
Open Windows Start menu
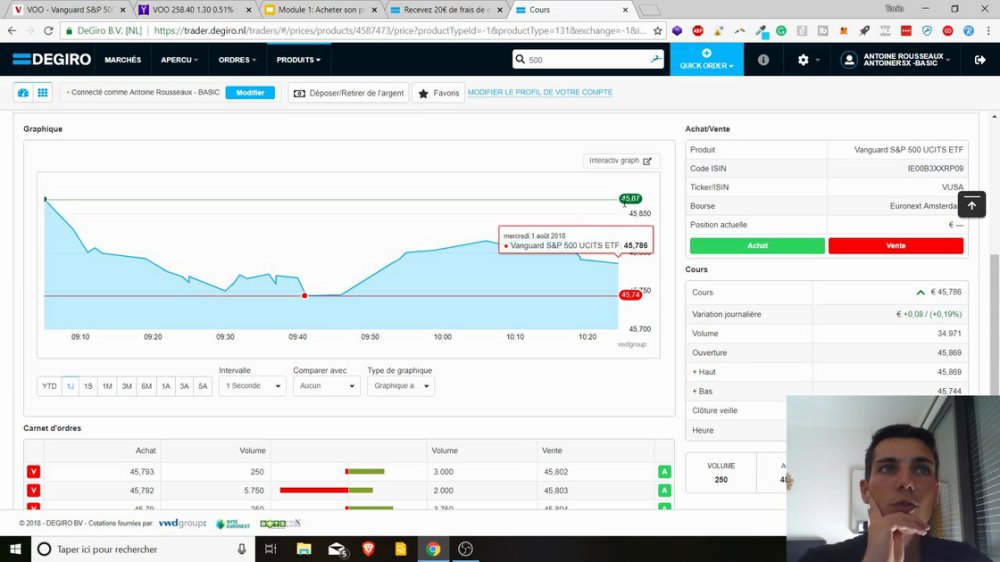(x=15, y=549)
